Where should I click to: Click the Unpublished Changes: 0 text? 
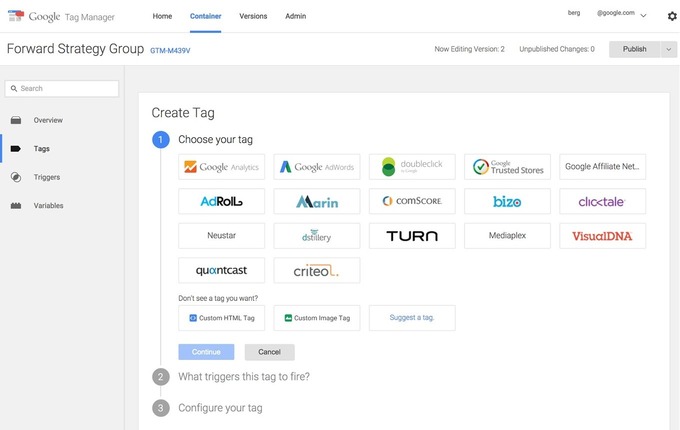click(x=557, y=49)
